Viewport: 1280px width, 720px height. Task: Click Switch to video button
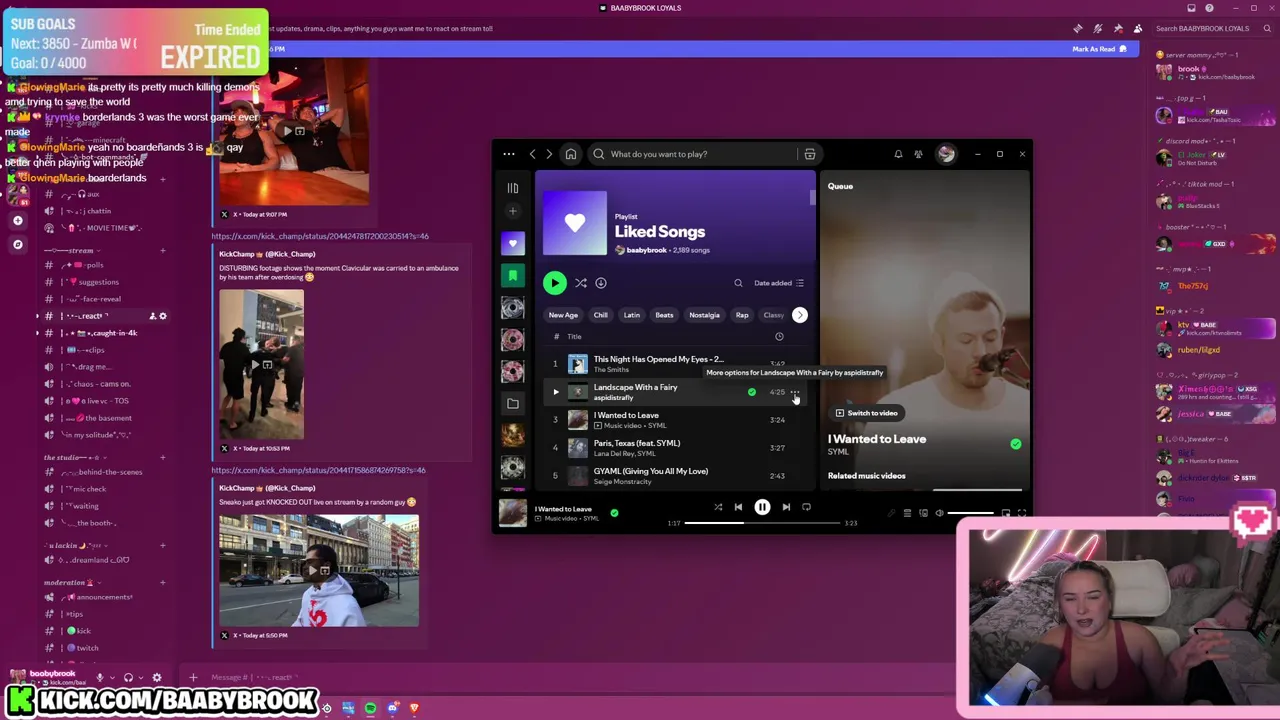[867, 413]
